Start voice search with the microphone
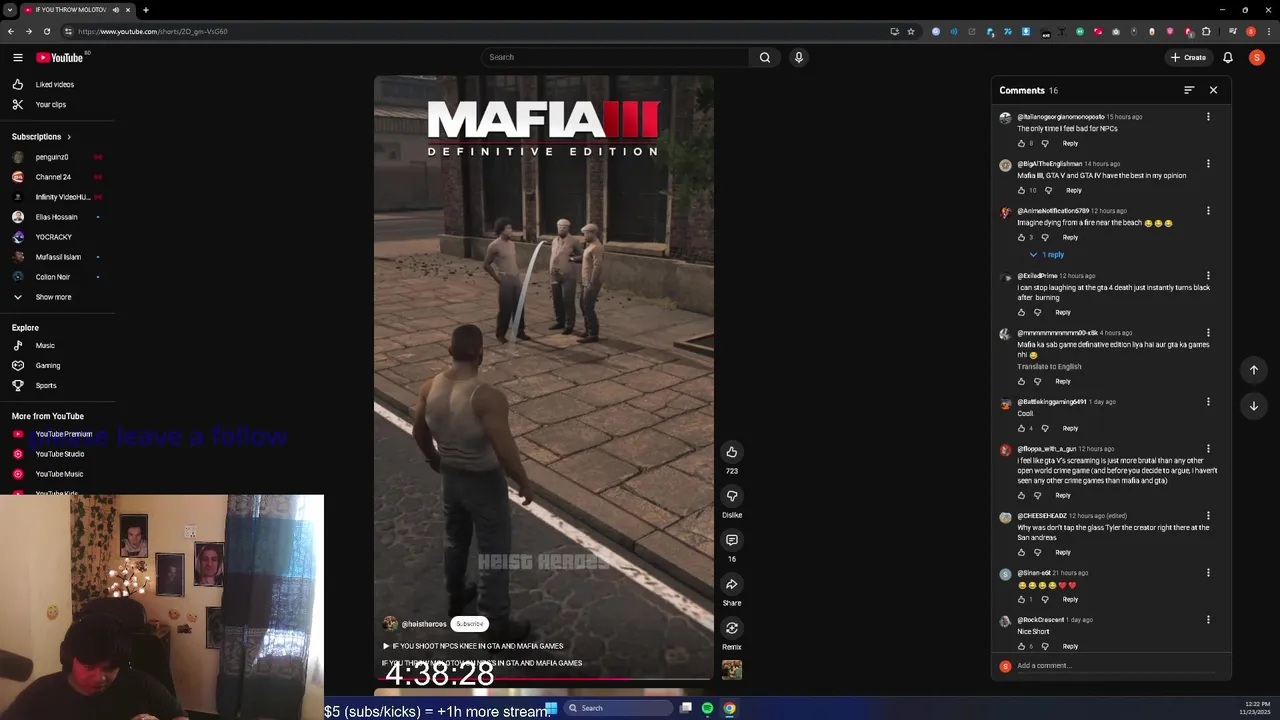This screenshot has height=720, width=1280. click(x=798, y=57)
